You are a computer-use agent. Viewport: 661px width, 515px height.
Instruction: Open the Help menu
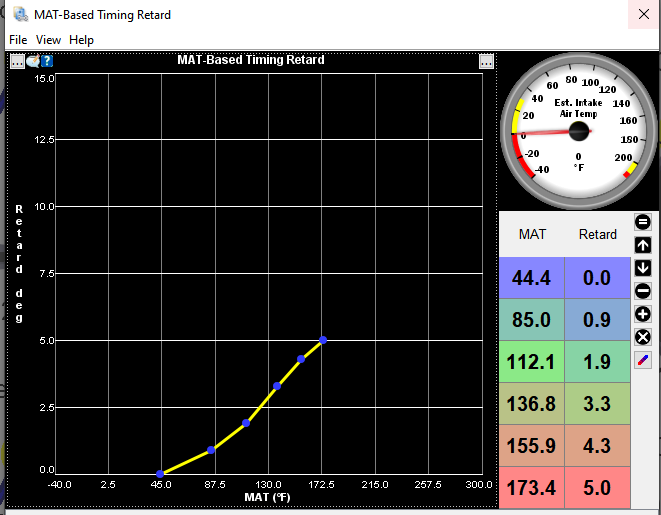click(82, 40)
